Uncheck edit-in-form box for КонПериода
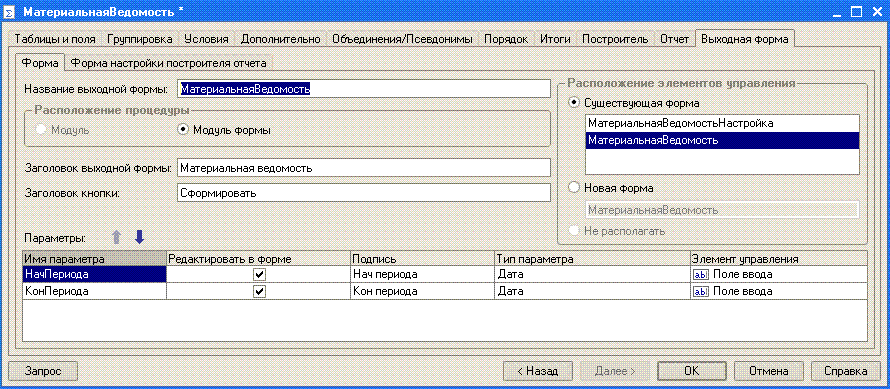 259,291
